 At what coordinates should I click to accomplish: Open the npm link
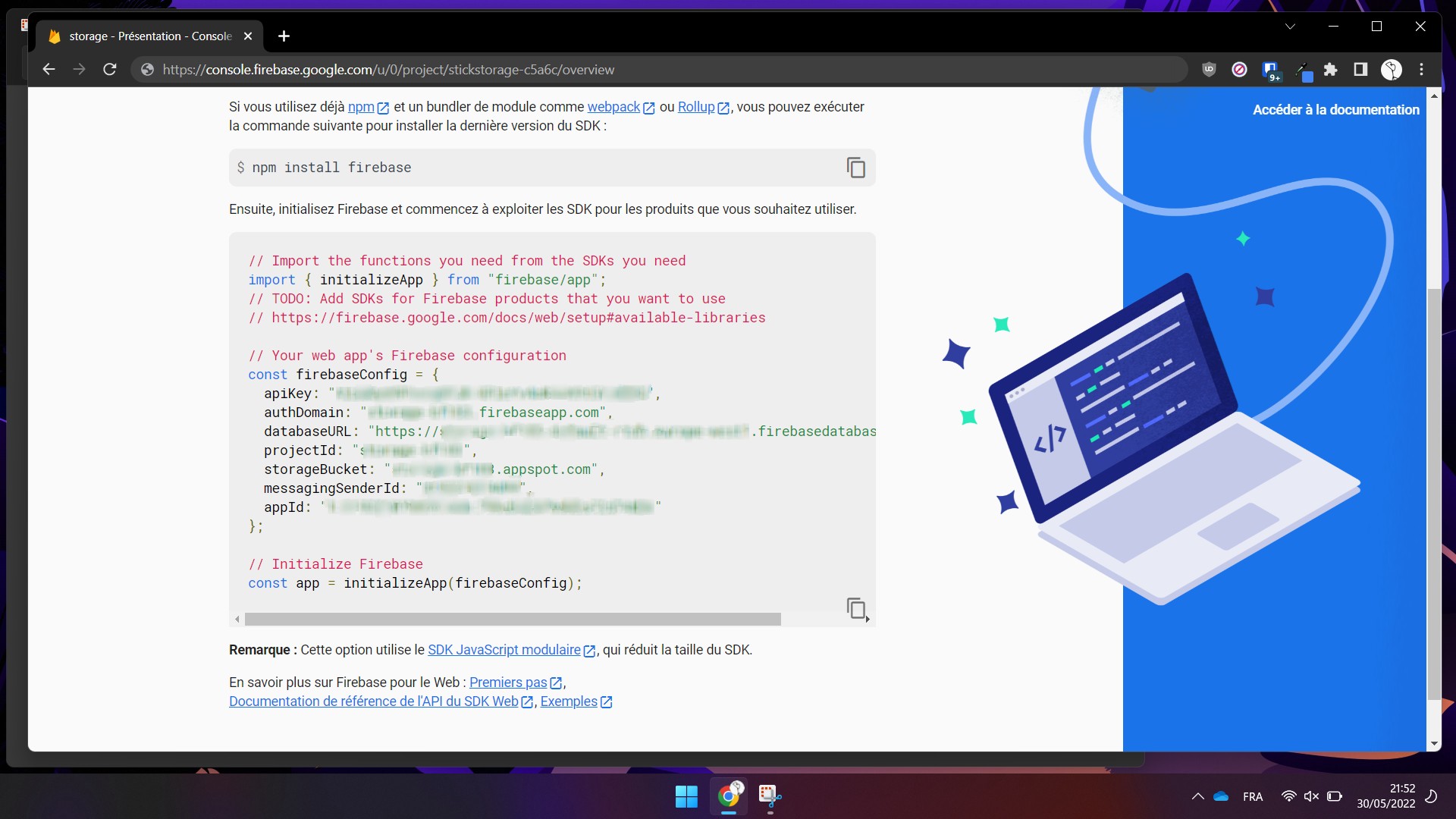(x=368, y=107)
